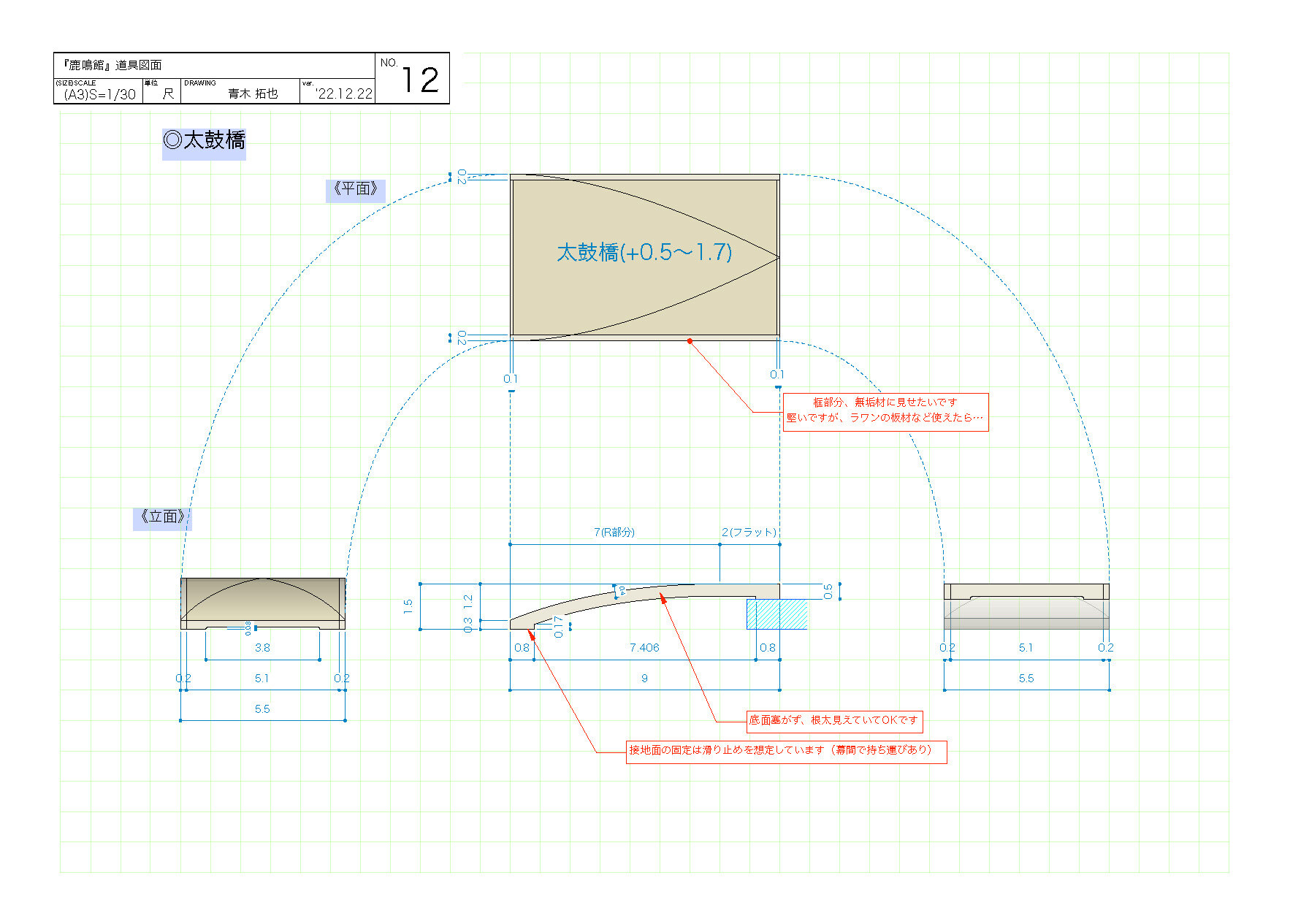Select the 底面塞がず red annotation box
This screenshot has height=924, width=1290.
(x=833, y=720)
